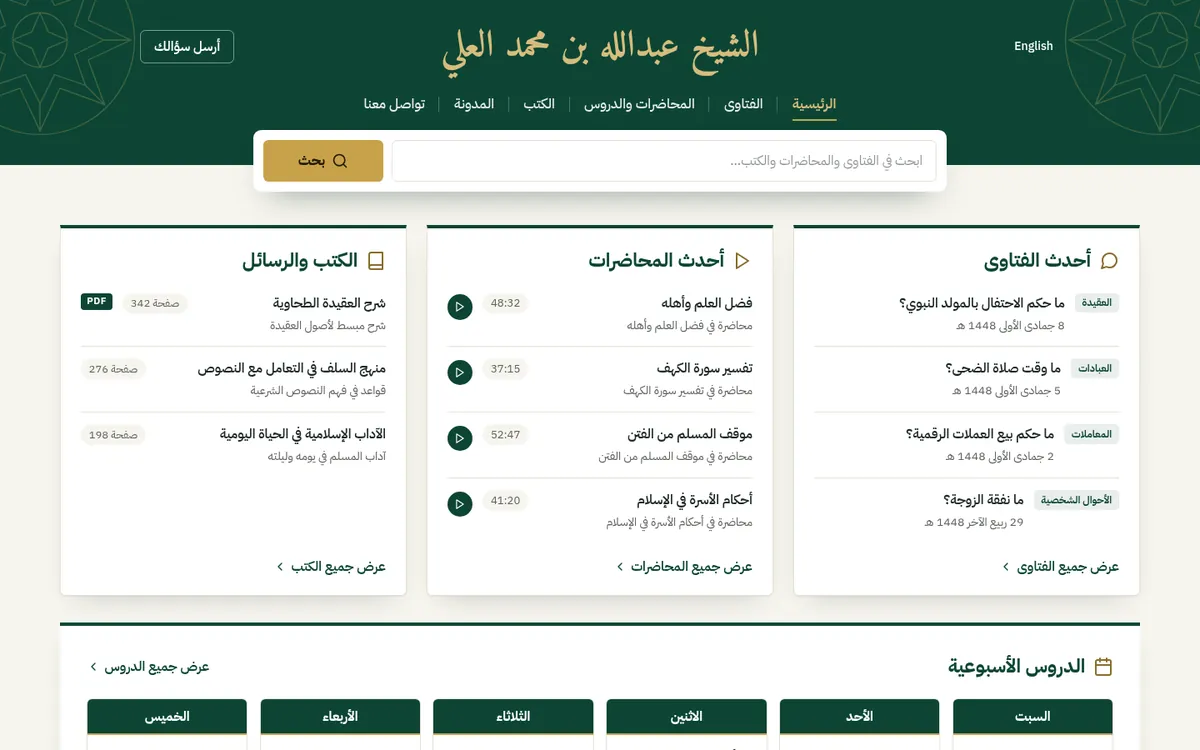Select the السبت day column header

tap(1033, 717)
